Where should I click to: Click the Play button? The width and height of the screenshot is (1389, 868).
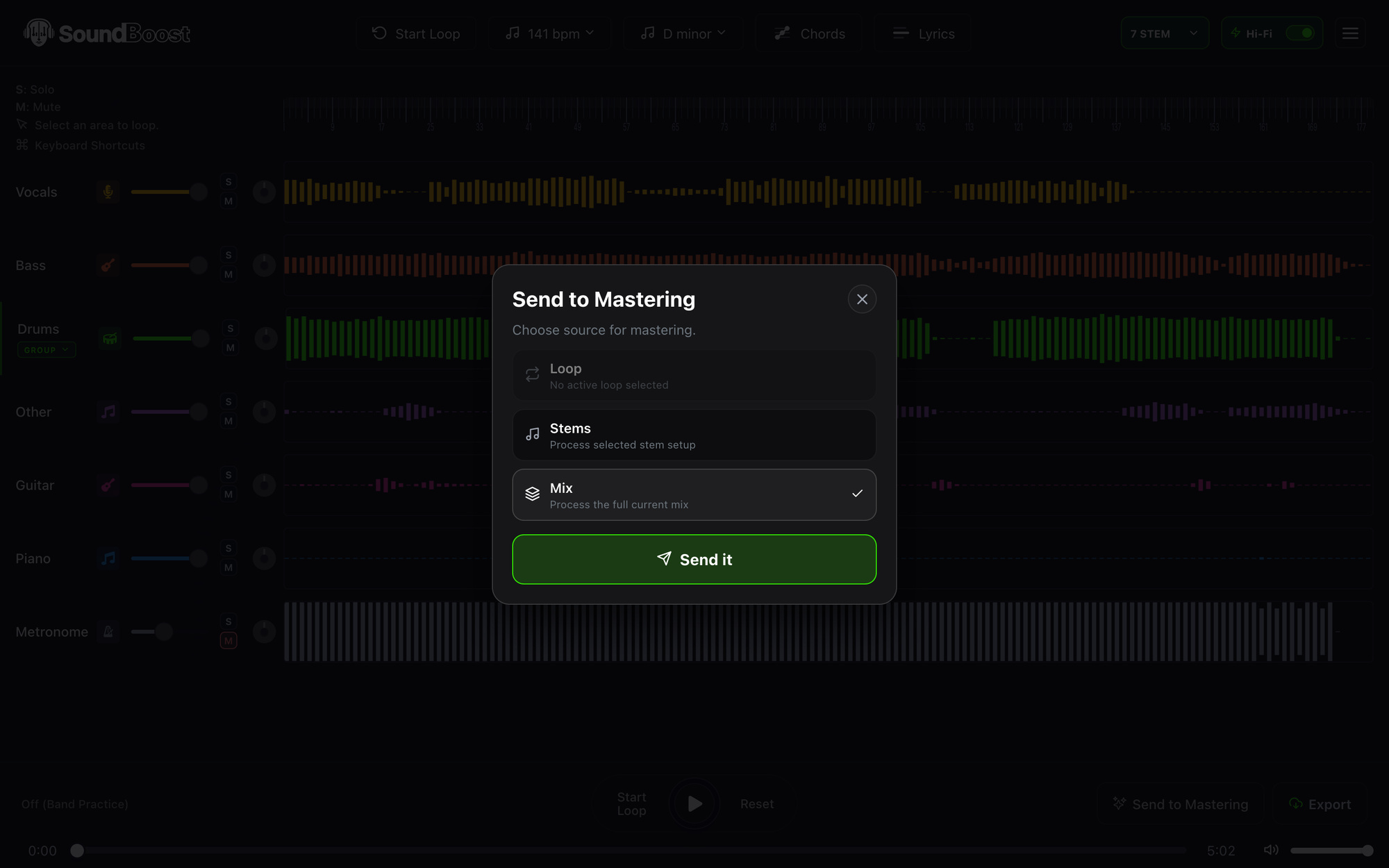(x=694, y=803)
